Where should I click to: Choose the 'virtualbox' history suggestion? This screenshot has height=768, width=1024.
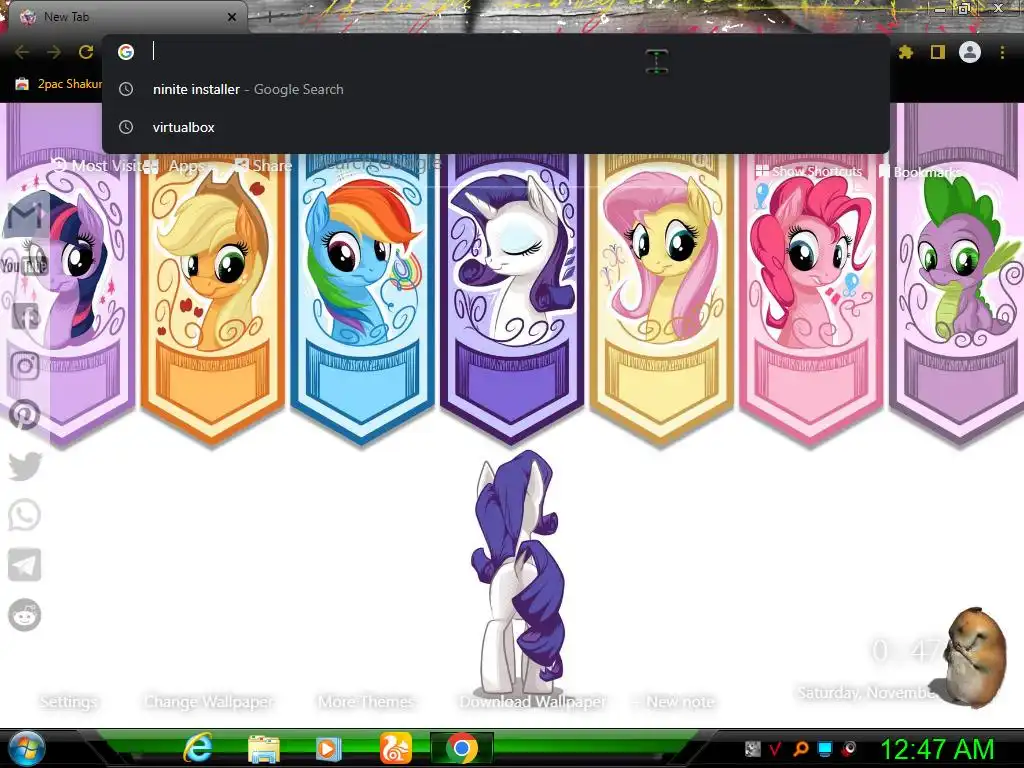[x=496, y=127]
